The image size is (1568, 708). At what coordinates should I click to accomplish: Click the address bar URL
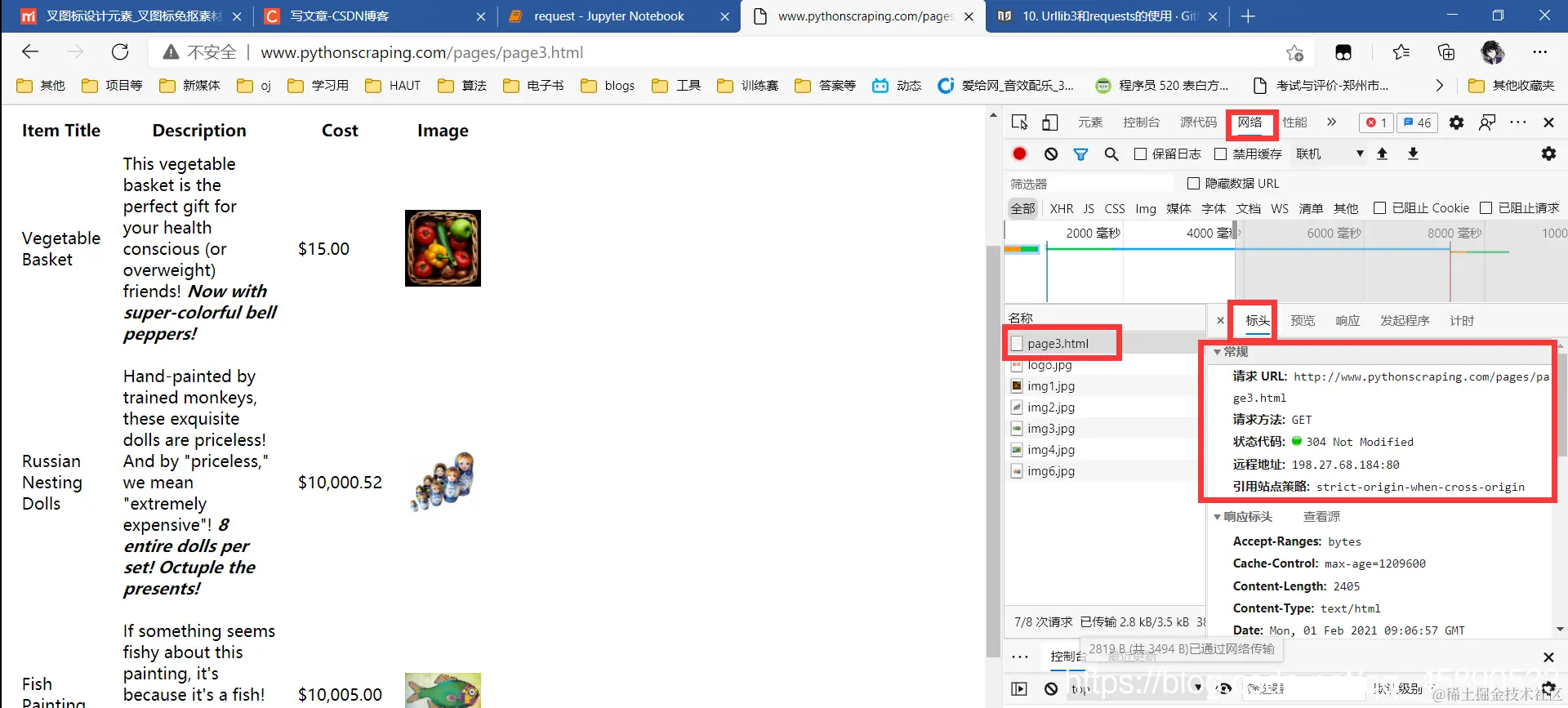pos(421,52)
